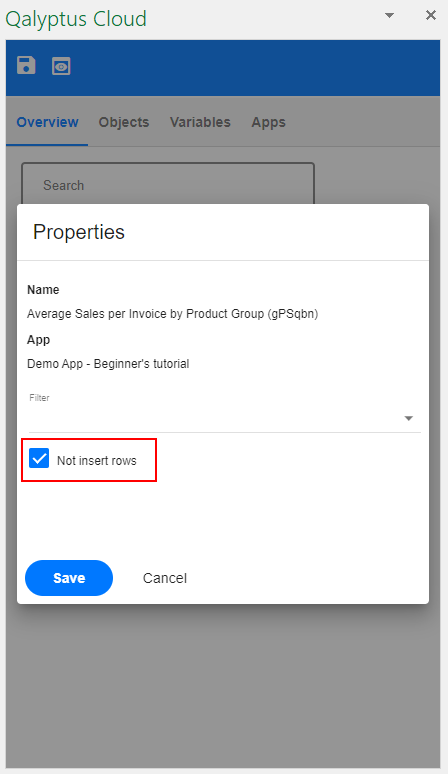The width and height of the screenshot is (448, 774).
Task: Click the Properties dialog title
Action: tap(79, 232)
